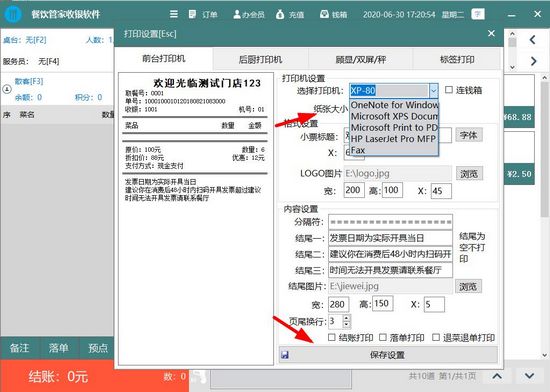Click the logo 高 field showing 100
This screenshot has height=392, width=550.
(x=392, y=190)
